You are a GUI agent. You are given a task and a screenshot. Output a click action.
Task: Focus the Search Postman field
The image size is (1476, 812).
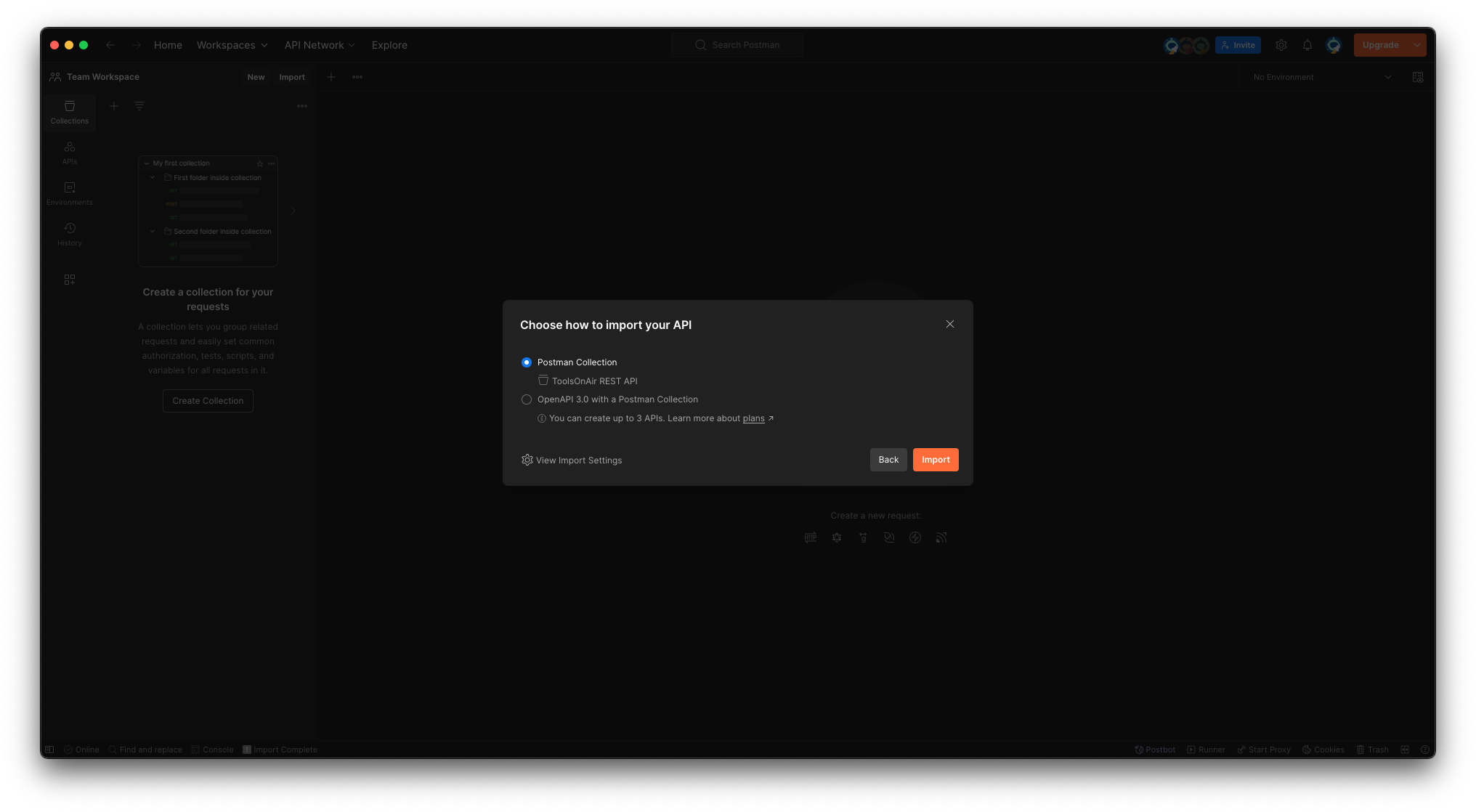[x=737, y=45]
